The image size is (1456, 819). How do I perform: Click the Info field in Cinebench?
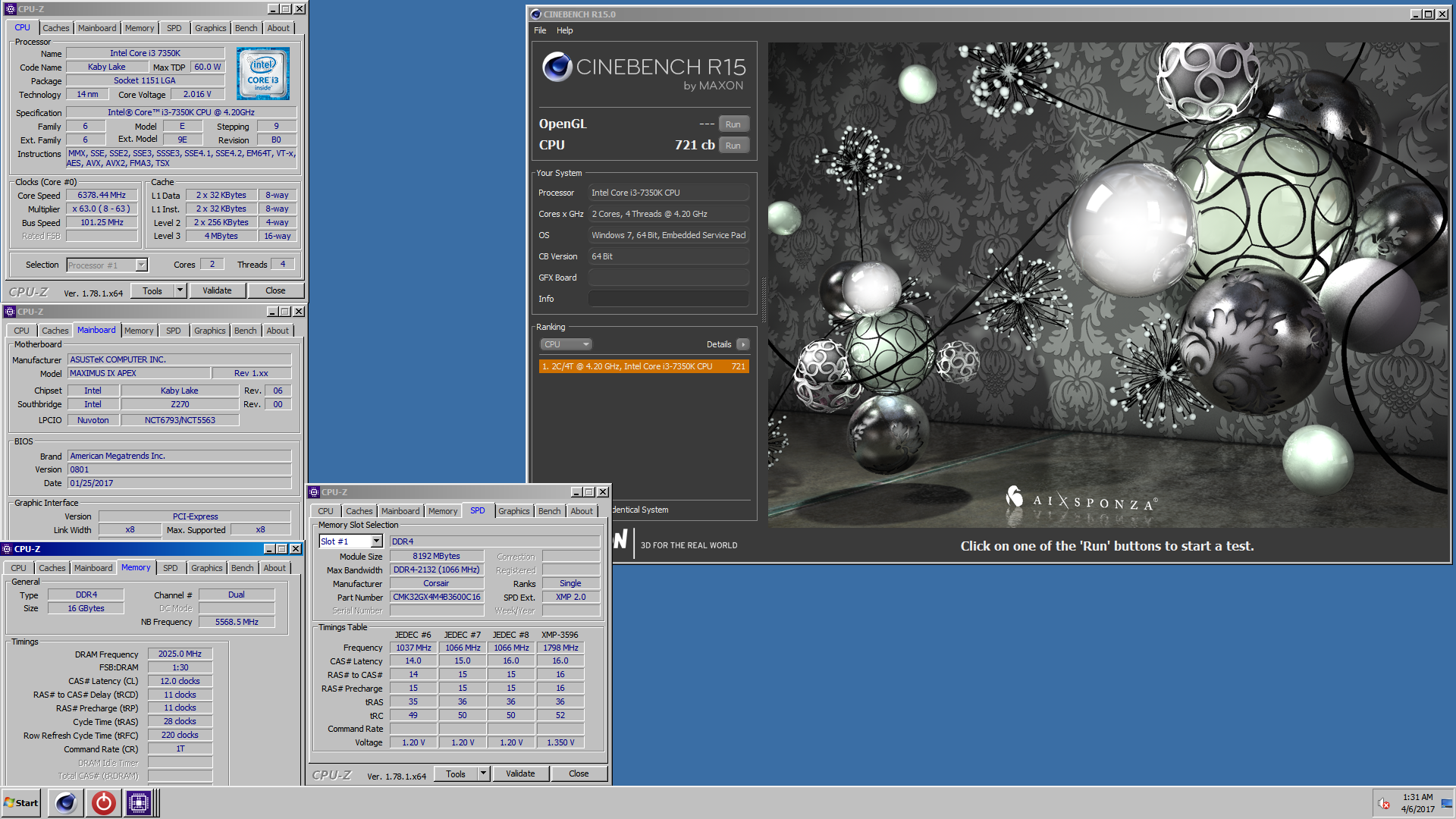coord(669,299)
